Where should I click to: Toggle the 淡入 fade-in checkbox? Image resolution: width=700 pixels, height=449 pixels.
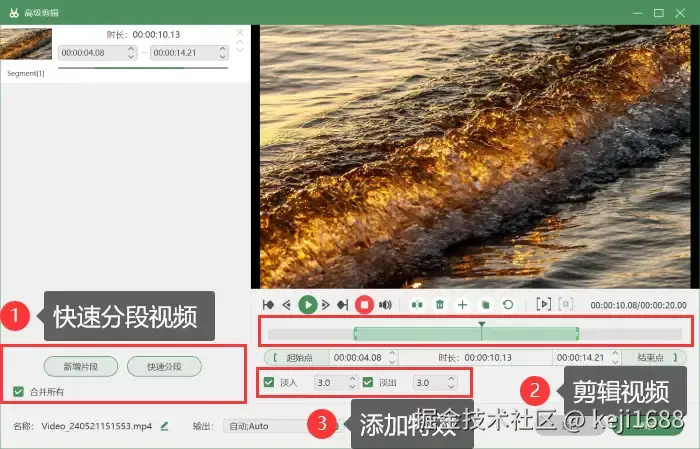tap(269, 382)
